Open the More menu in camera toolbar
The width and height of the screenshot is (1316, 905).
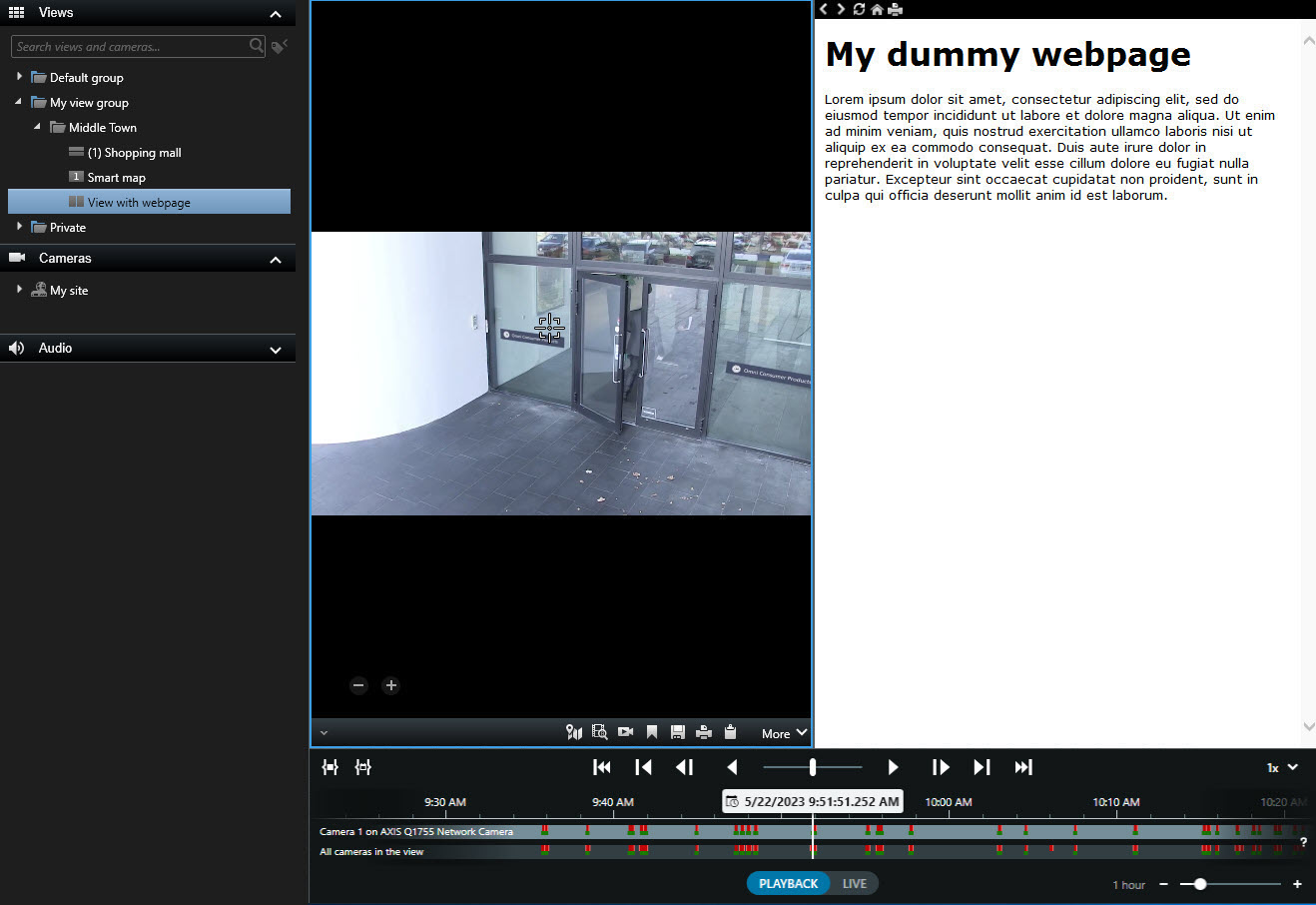(x=784, y=733)
